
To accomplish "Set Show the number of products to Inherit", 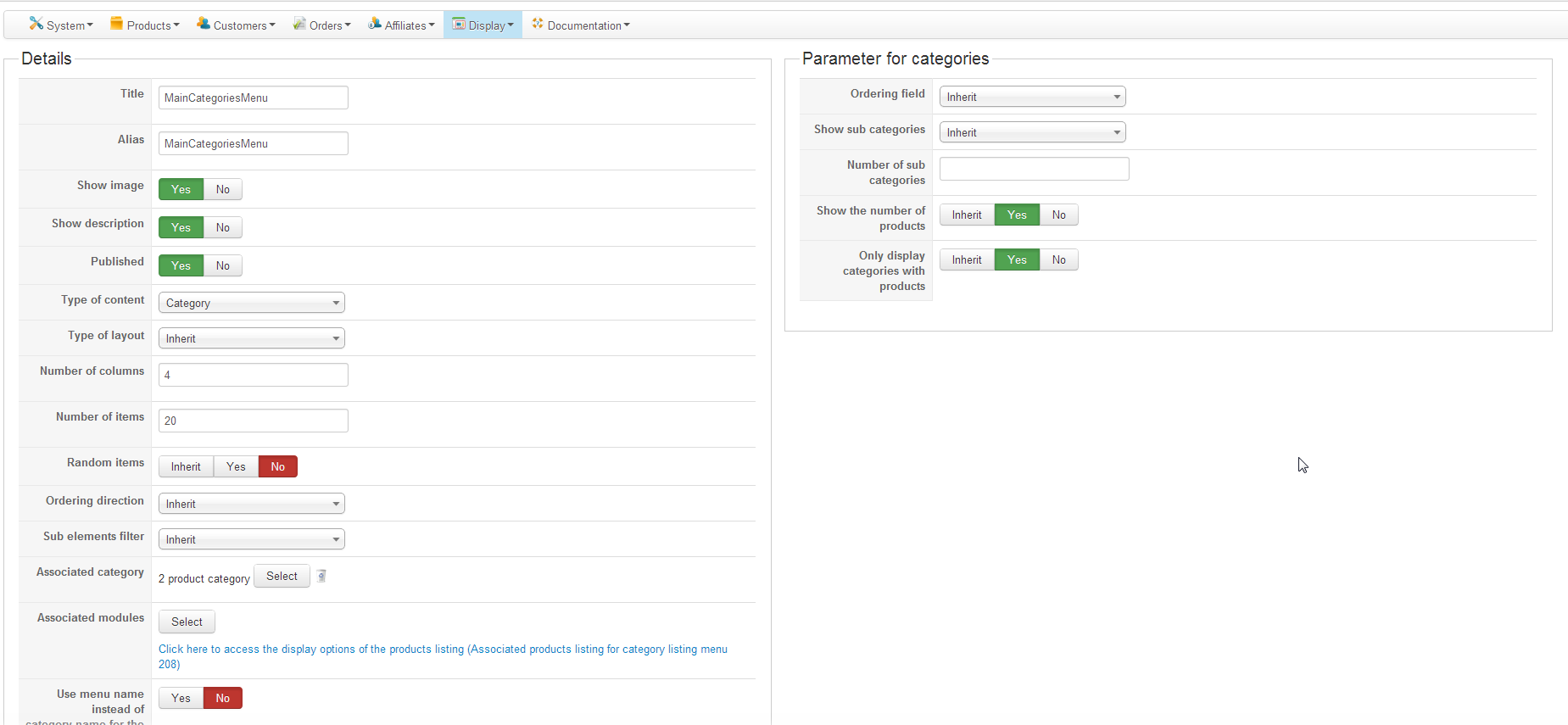I will click(967, 215).
